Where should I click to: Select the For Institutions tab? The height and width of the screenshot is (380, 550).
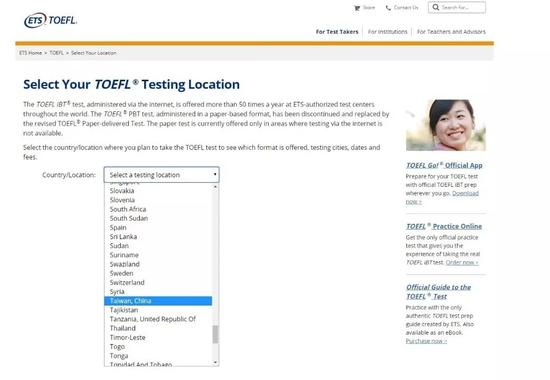[x=388, y=32]
